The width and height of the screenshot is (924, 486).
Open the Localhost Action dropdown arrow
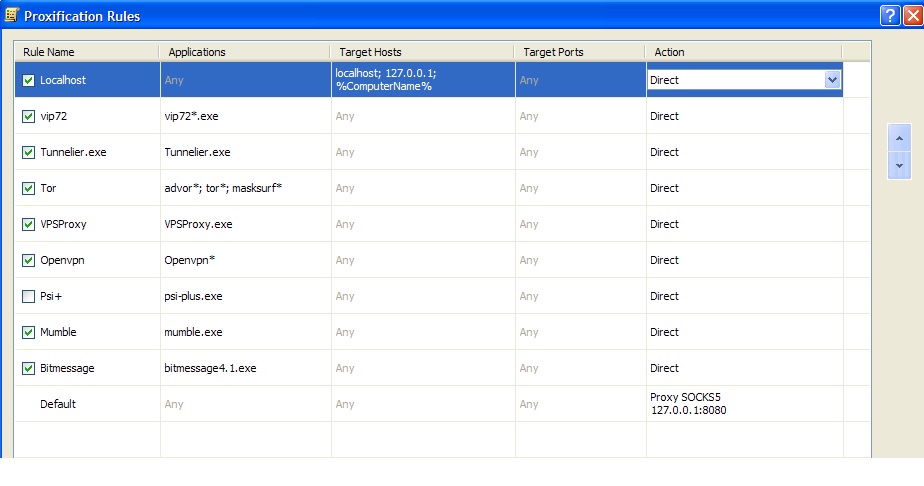(x=832, y=80)
